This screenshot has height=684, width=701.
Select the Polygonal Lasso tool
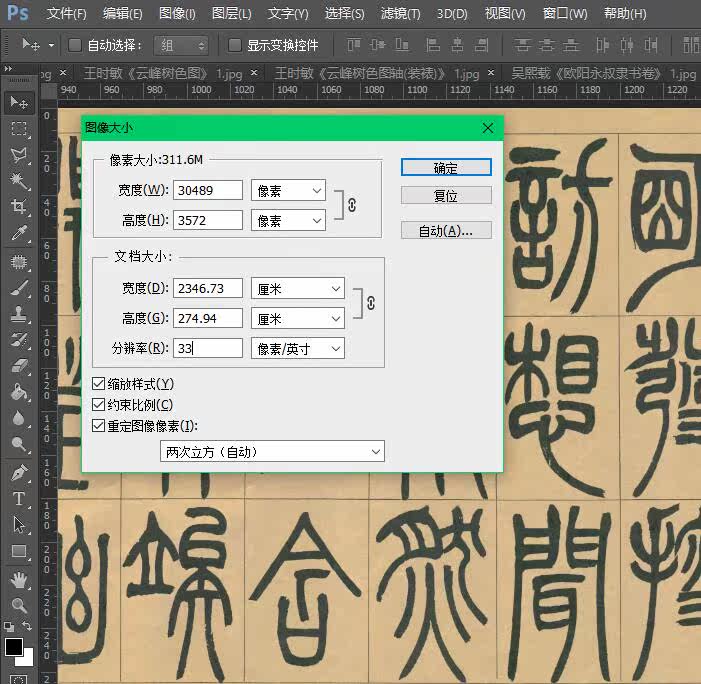(19, 155)
